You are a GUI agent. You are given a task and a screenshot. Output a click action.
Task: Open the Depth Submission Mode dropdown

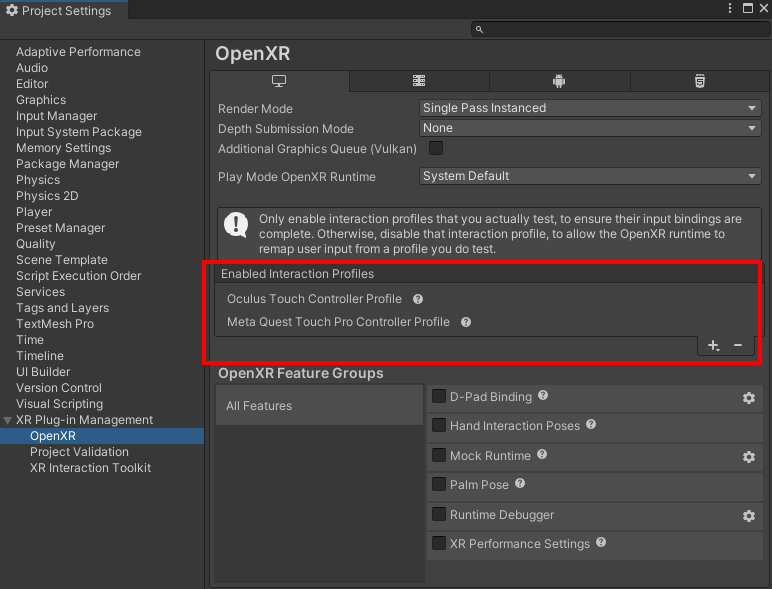click(590, 128)
